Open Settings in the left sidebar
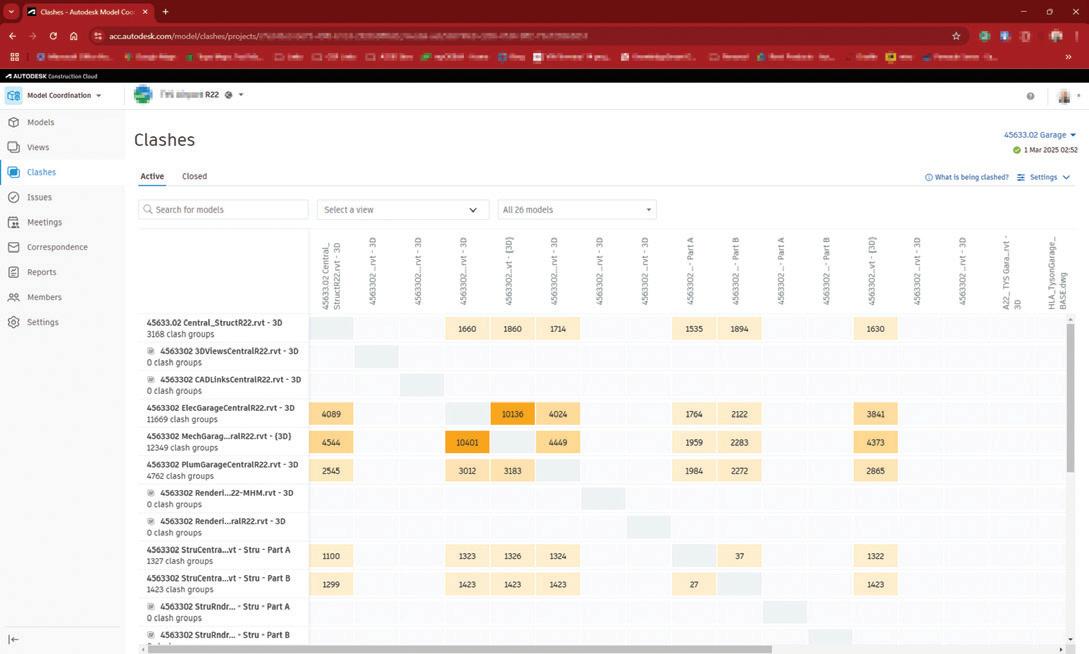 click(42, 322)
